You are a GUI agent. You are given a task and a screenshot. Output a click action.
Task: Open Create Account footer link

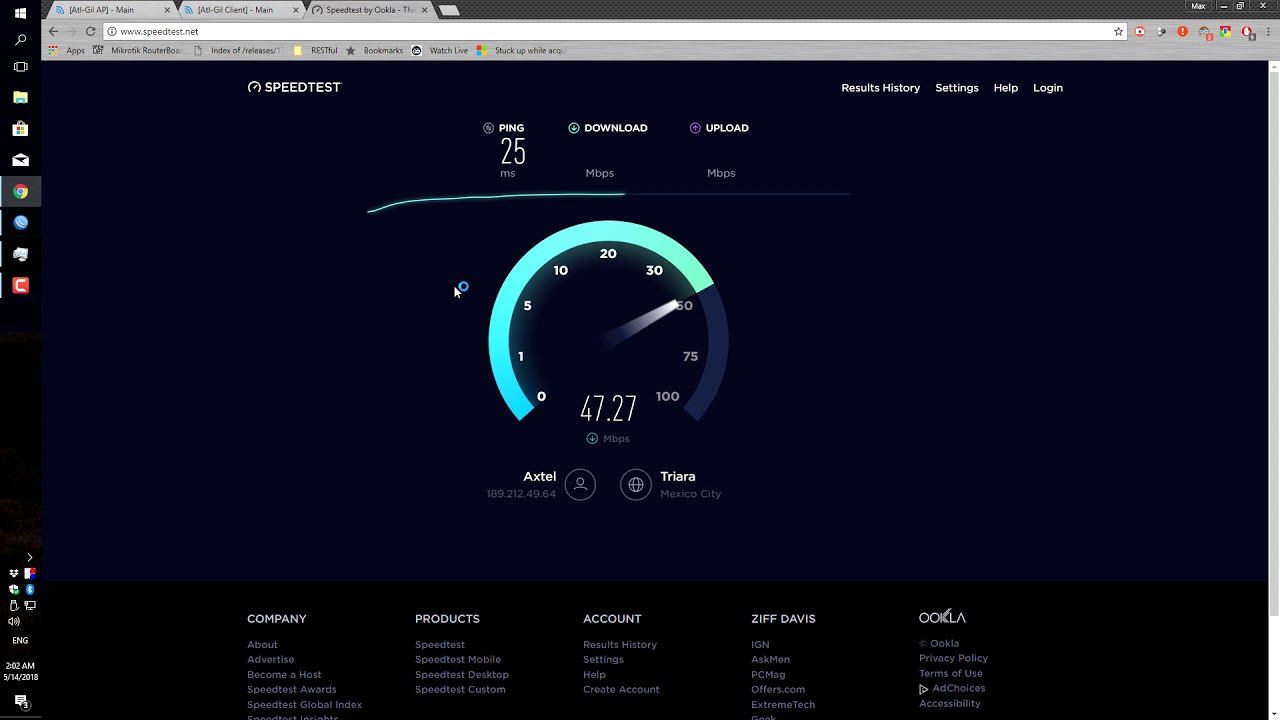click(621, 690)
